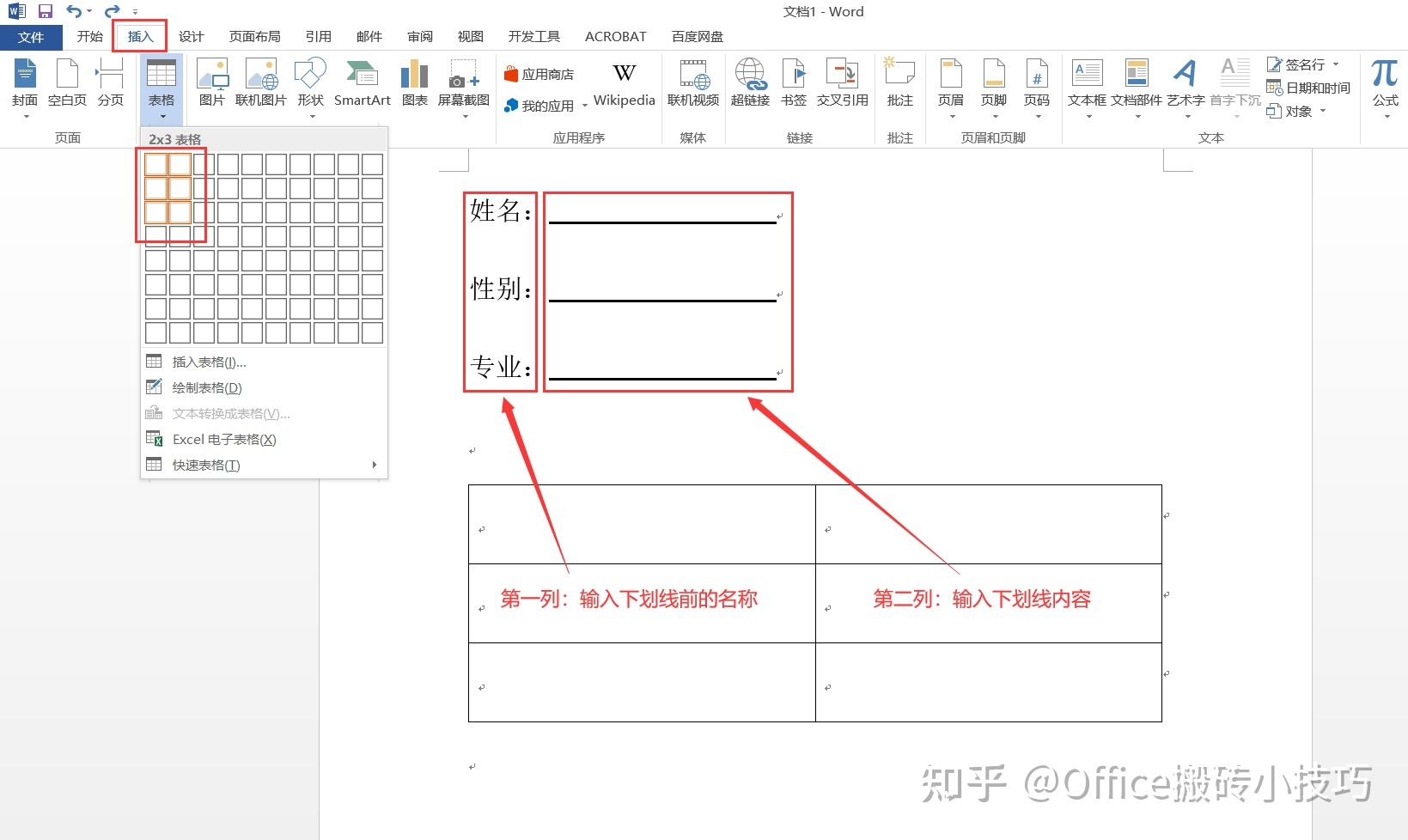Click the 专业: label text in the document
The width and height of the screenshot is (1408, 840).
501,368
